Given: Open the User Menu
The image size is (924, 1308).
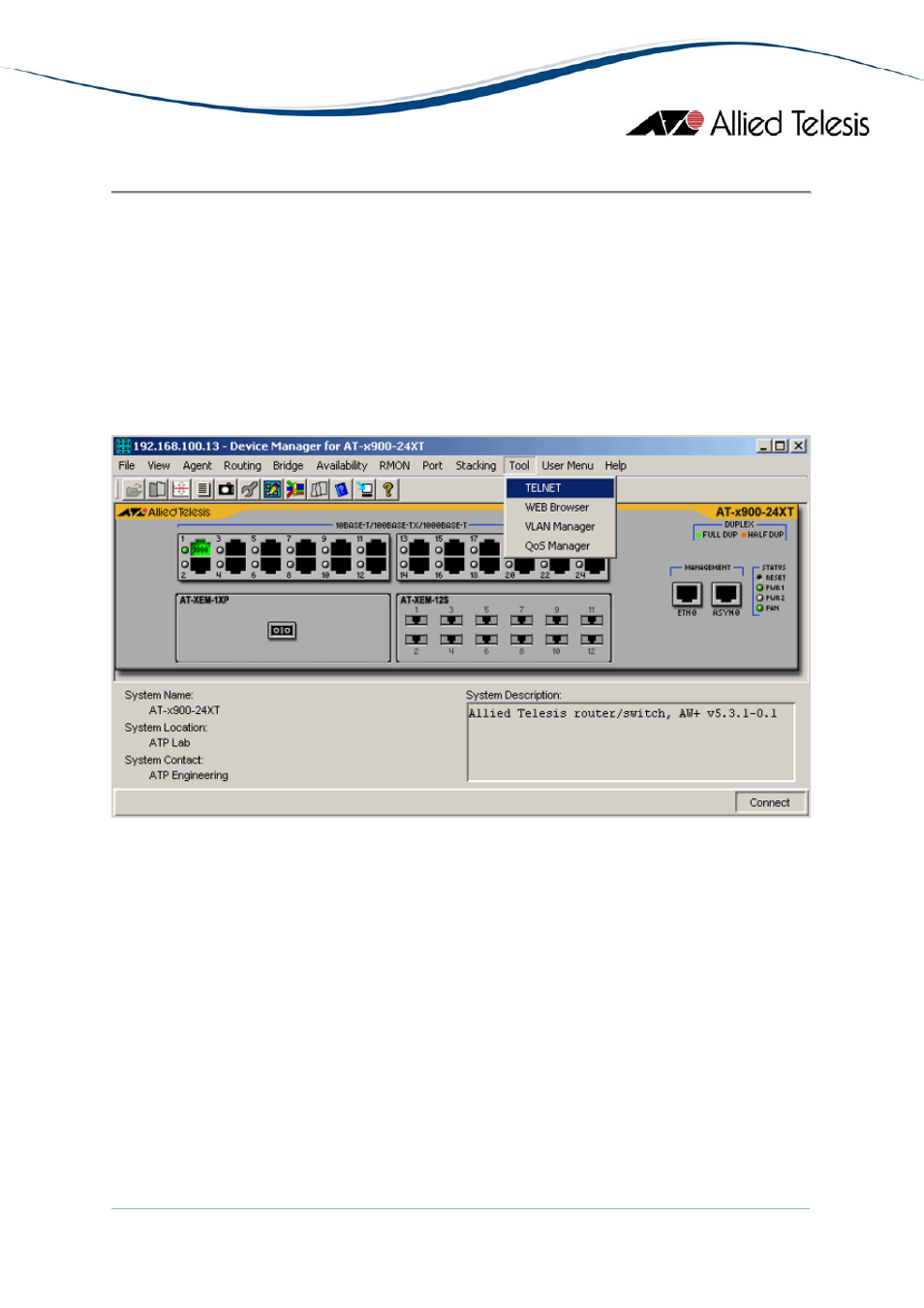Looking at the screenshot, I should pos(568,466).
